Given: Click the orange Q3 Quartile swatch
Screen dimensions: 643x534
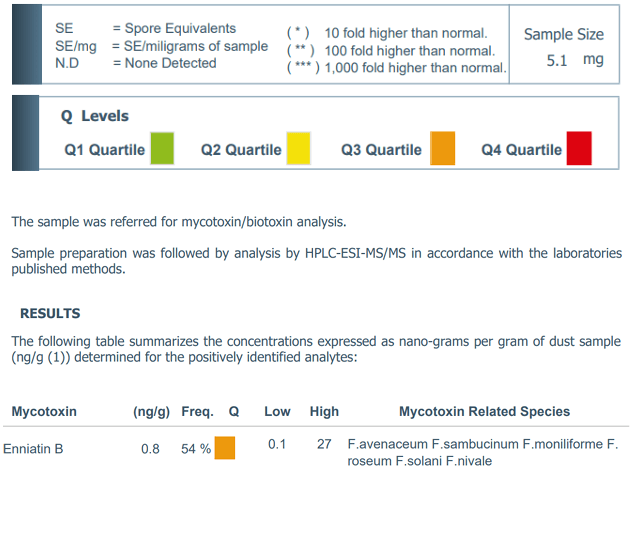Looking at the screenshot, I should [442, 148].
